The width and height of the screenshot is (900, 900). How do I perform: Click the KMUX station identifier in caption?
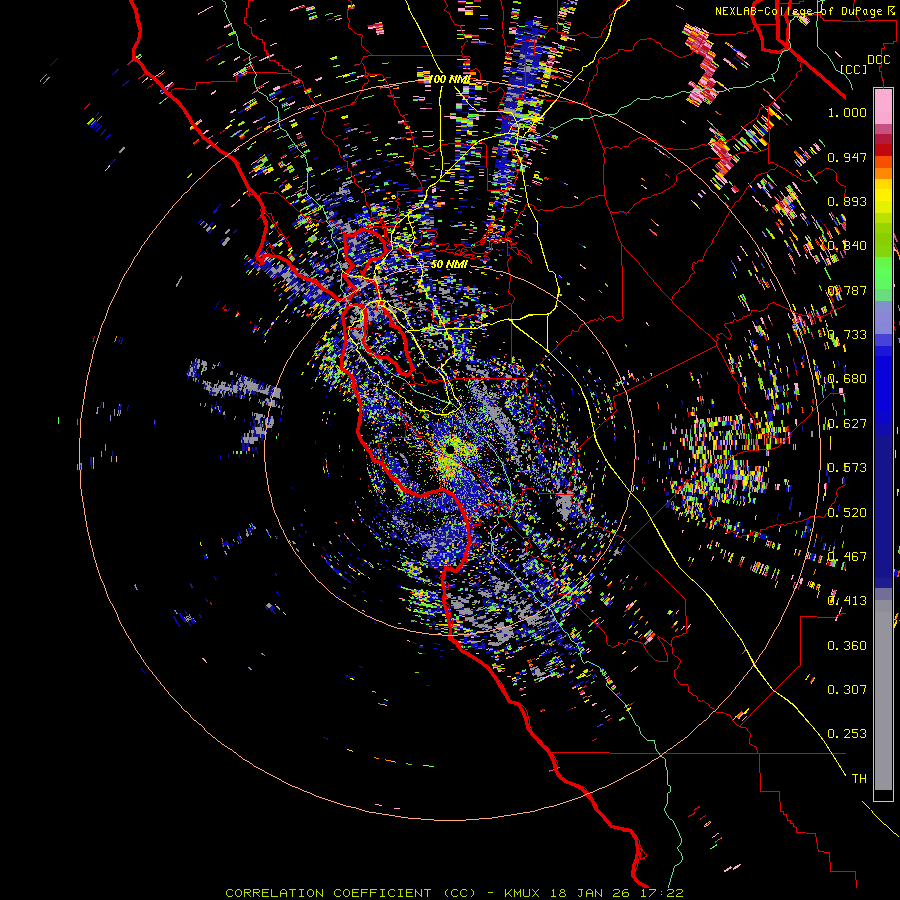pos(522,893)
